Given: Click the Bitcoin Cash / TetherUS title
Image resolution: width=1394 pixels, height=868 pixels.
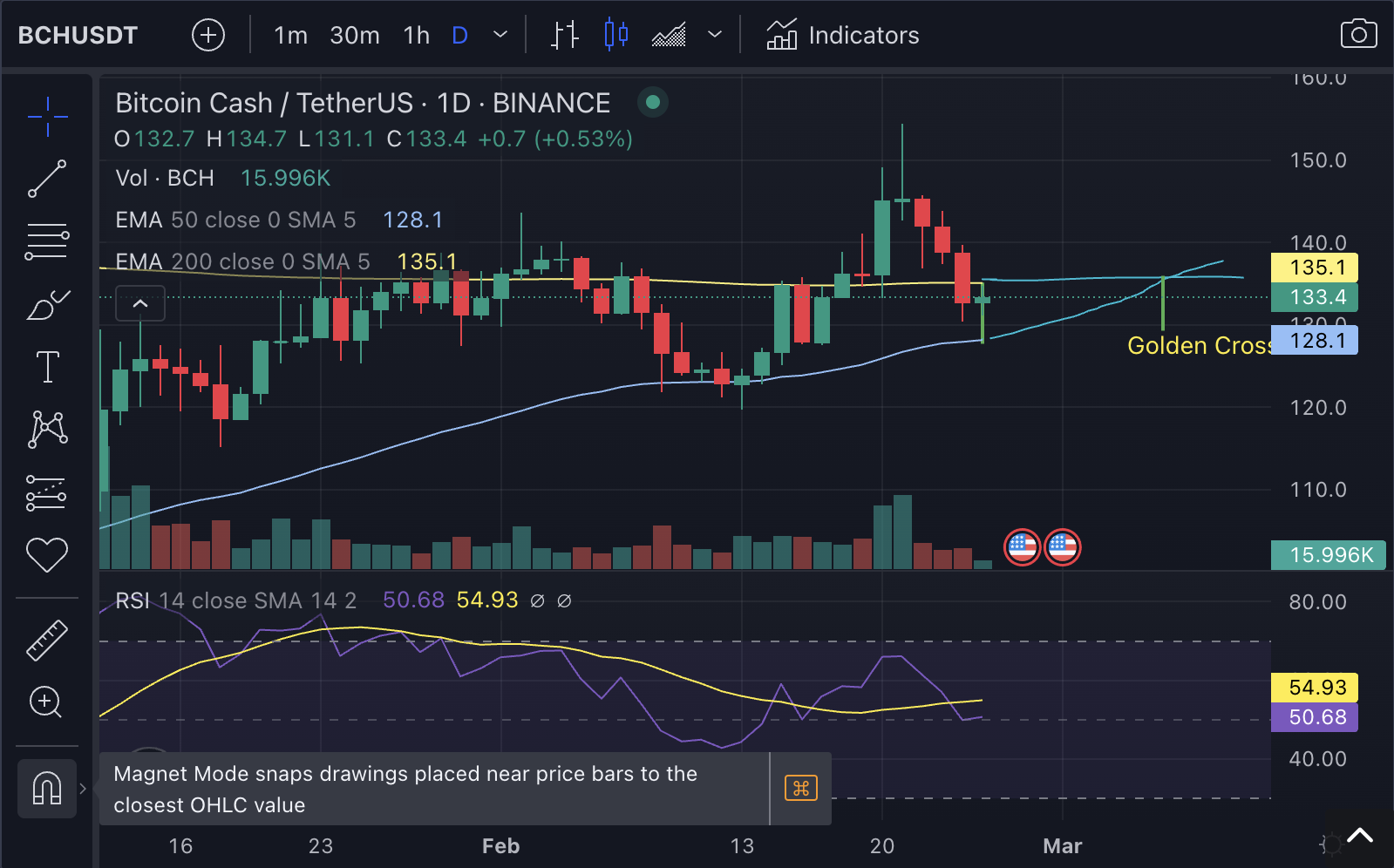Looking at the screenshot, I should point(364,103).
